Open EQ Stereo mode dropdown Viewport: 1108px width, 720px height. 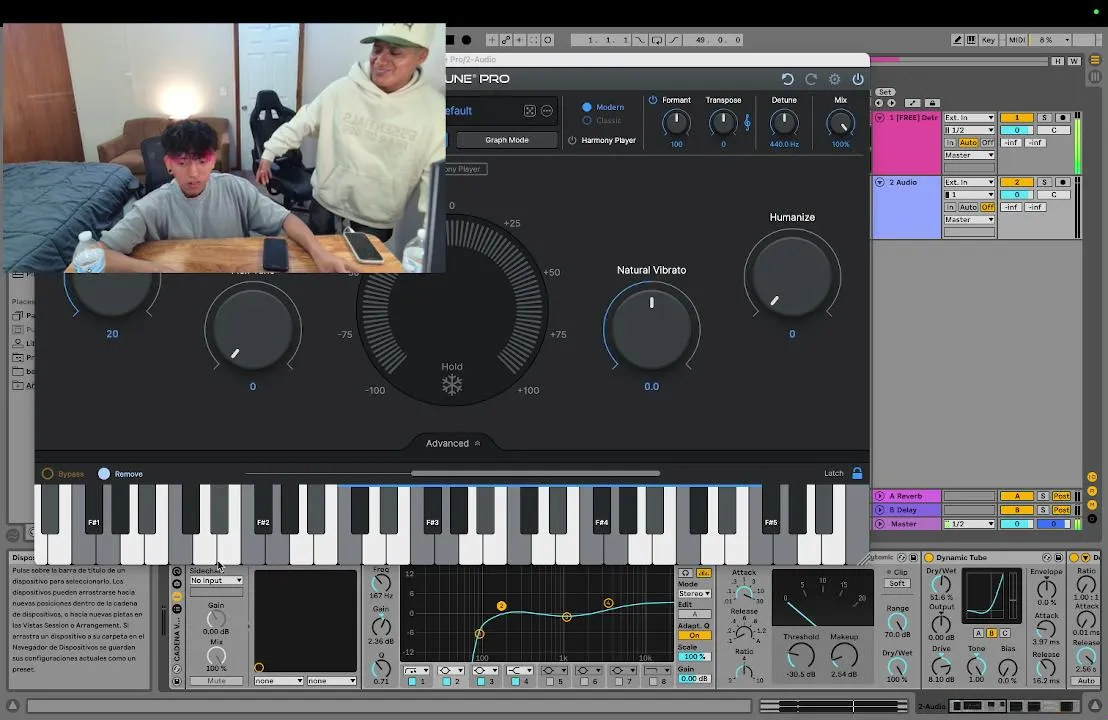695,594
